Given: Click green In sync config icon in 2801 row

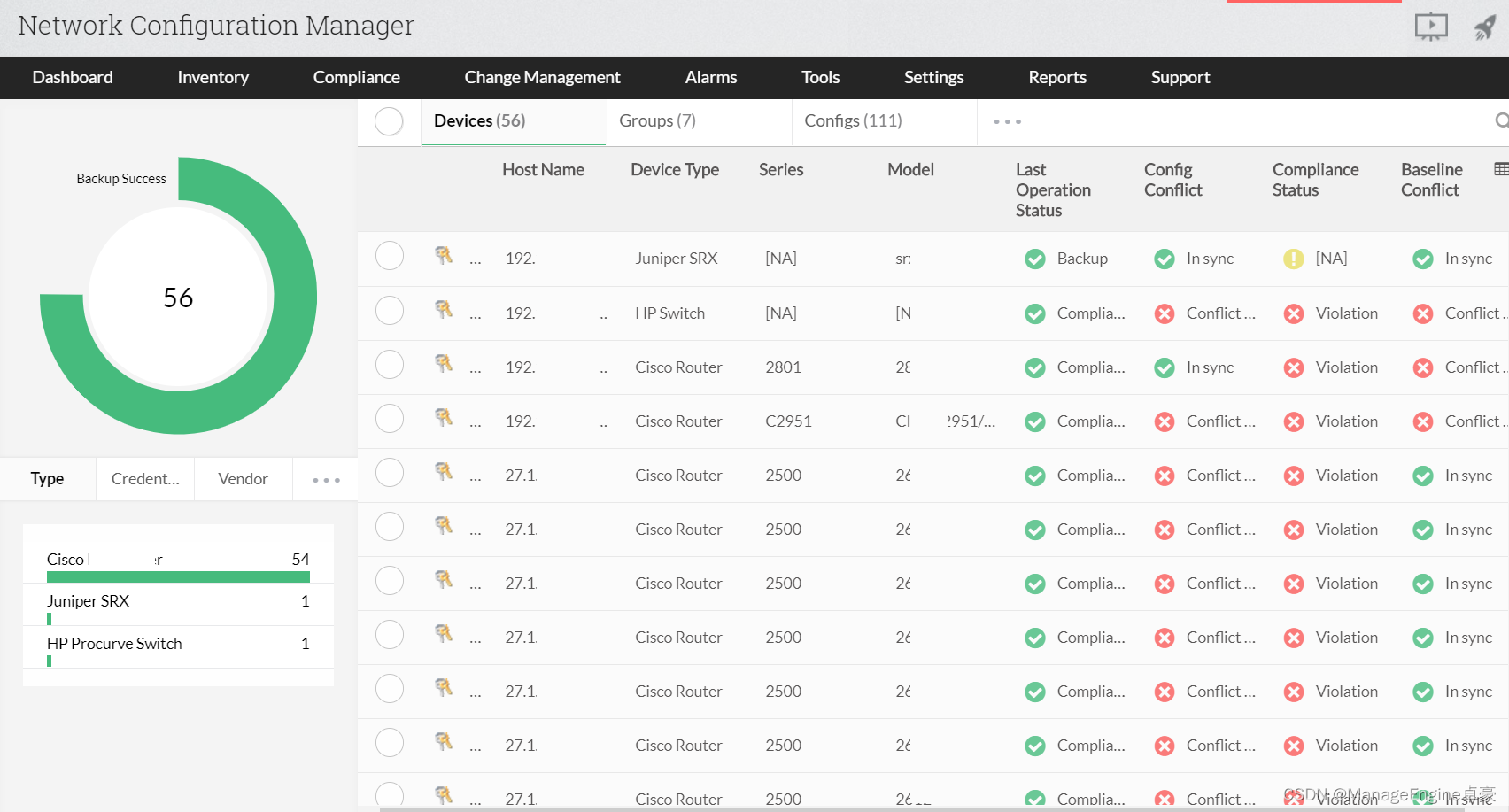Looking at the screenshot, I should point(1165,367).
